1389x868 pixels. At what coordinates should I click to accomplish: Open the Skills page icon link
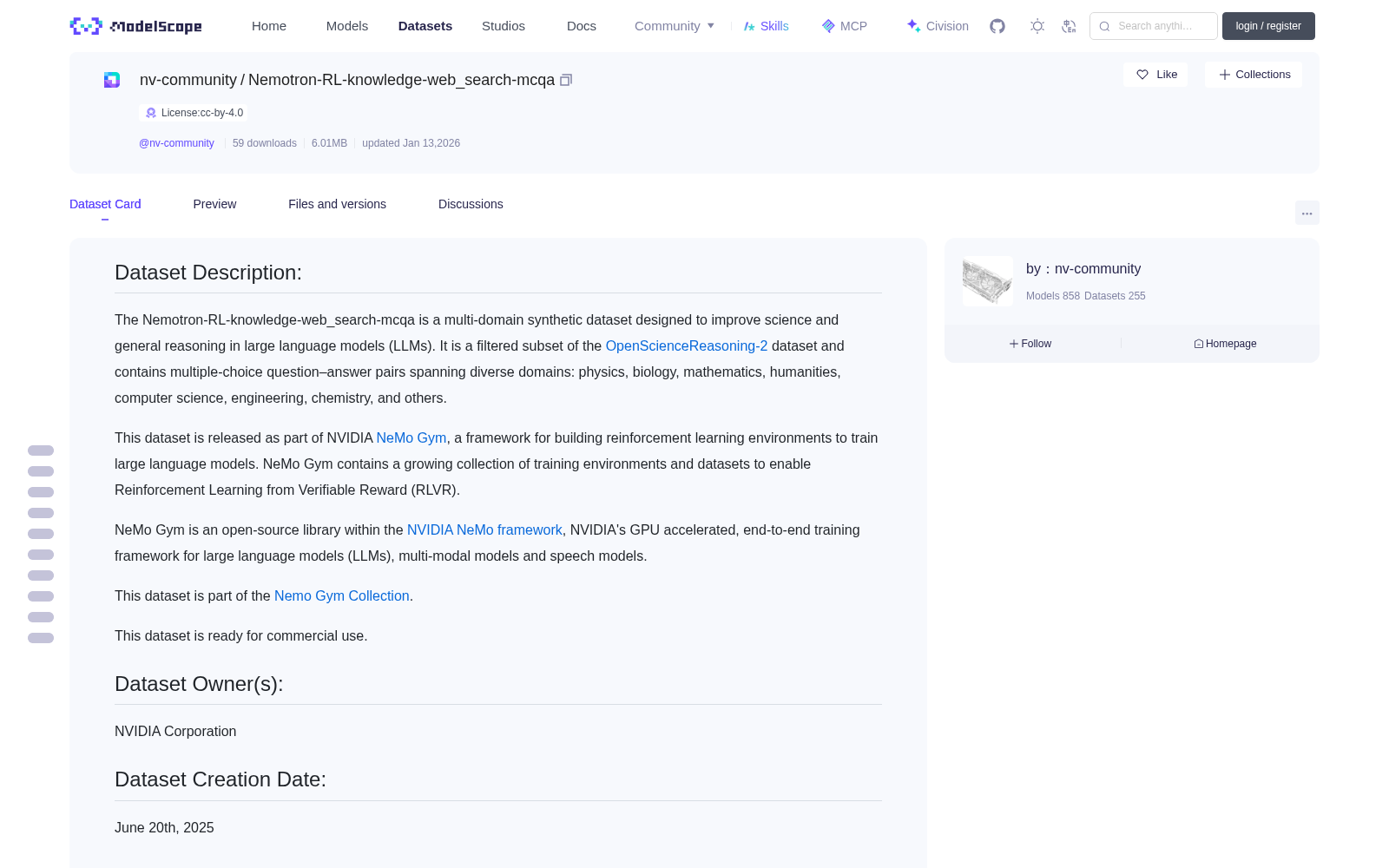click(x=766, y=26)
